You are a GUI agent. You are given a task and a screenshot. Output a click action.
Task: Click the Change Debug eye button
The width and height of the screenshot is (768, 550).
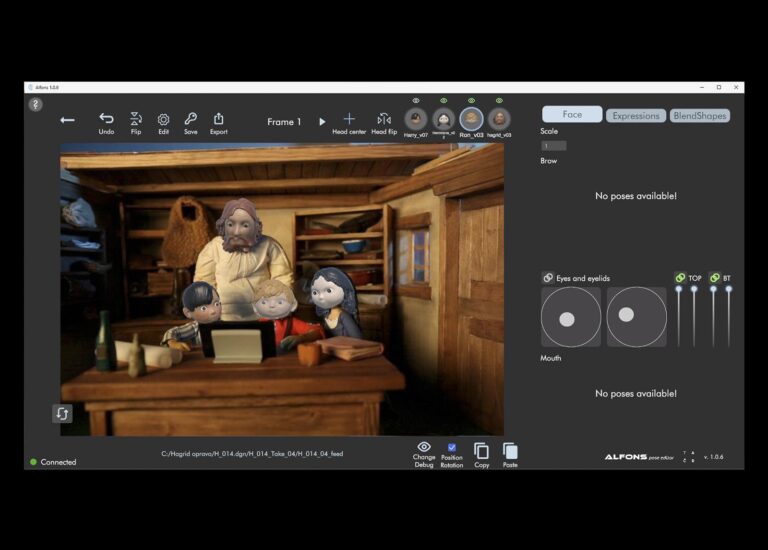424,447
